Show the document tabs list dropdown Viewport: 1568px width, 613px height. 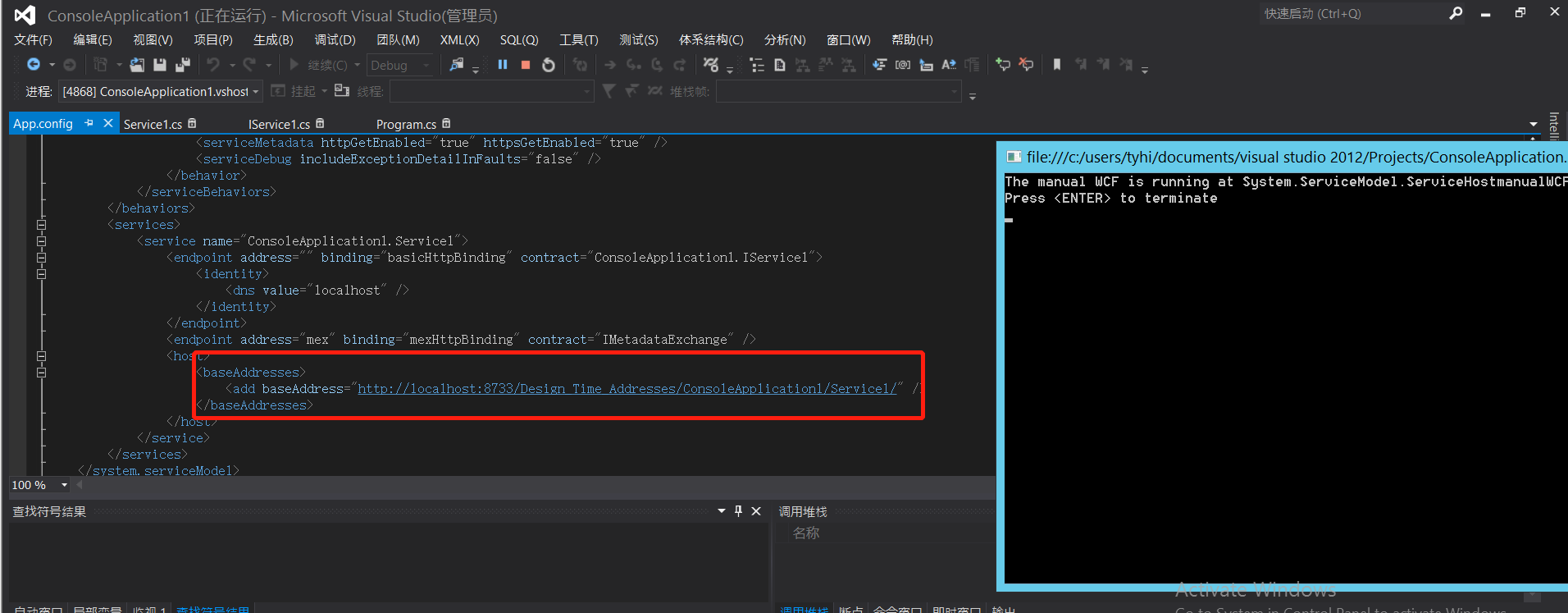(x=1534, y=124)
